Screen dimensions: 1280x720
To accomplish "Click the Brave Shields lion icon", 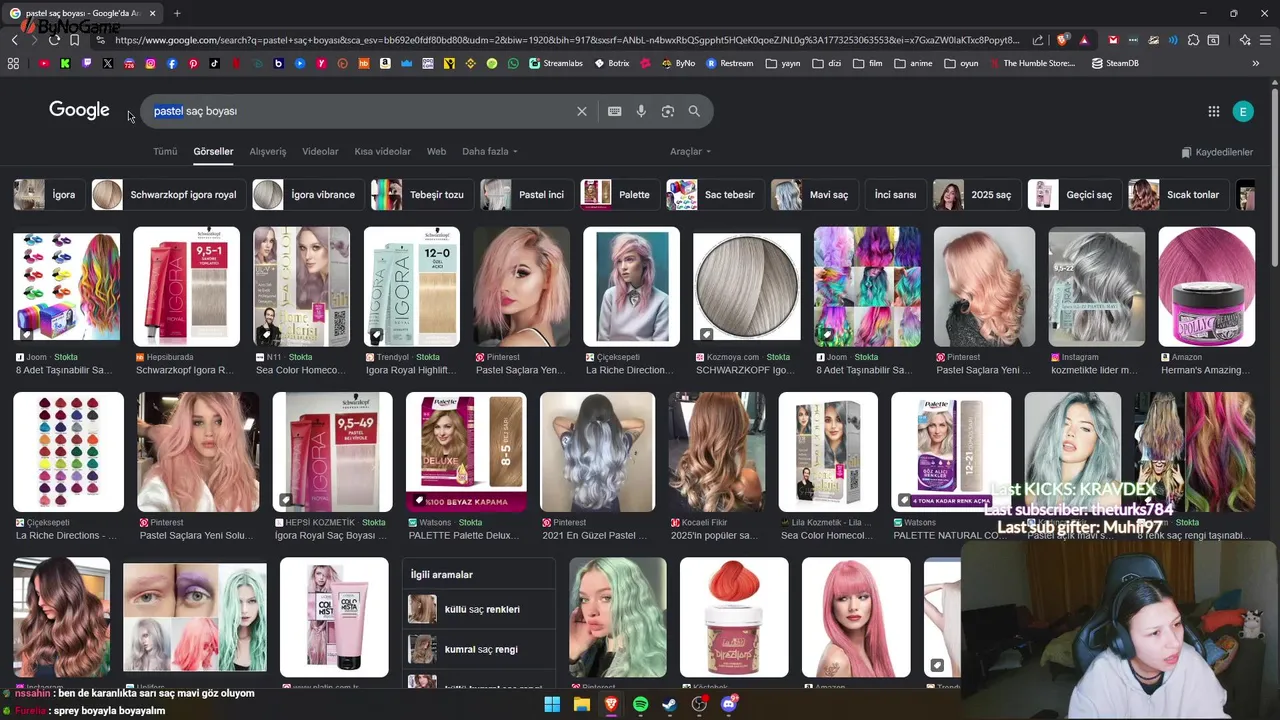I will click(x=1062, y=40).
